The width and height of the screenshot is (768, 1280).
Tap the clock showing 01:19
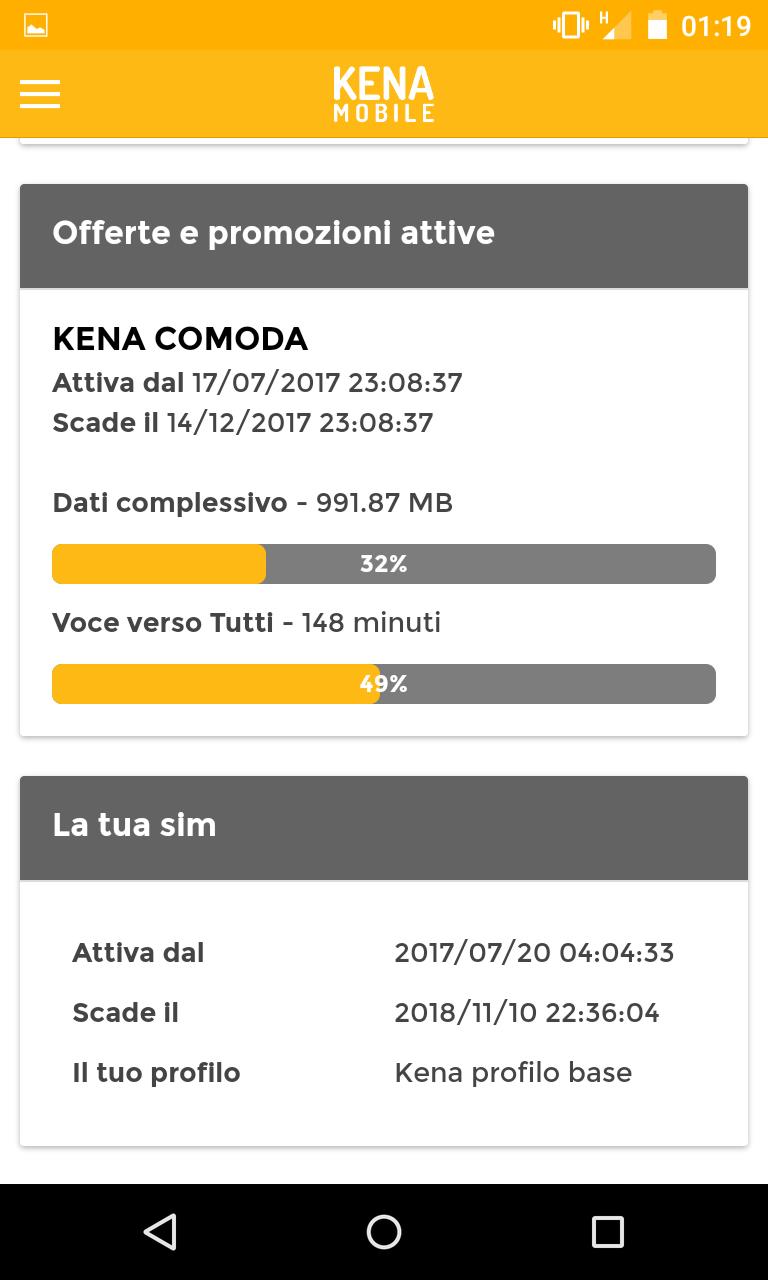coord(716,26)
